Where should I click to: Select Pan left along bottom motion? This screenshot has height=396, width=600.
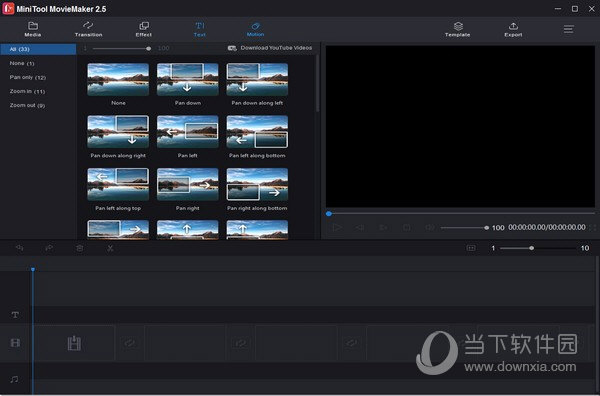[257, 132]
